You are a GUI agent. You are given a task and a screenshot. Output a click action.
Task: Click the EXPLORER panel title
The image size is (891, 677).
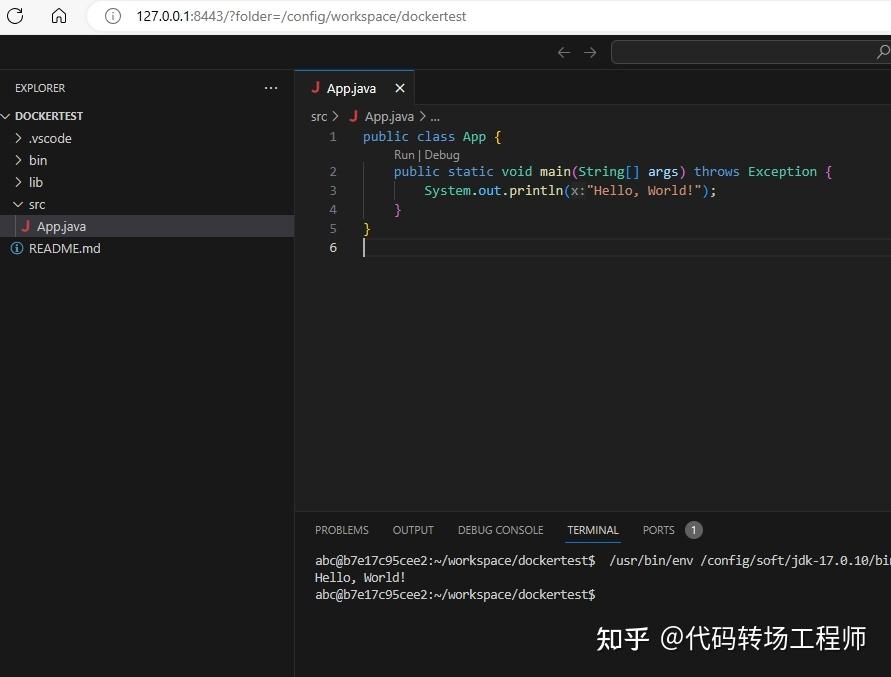(x=40, y=88)
